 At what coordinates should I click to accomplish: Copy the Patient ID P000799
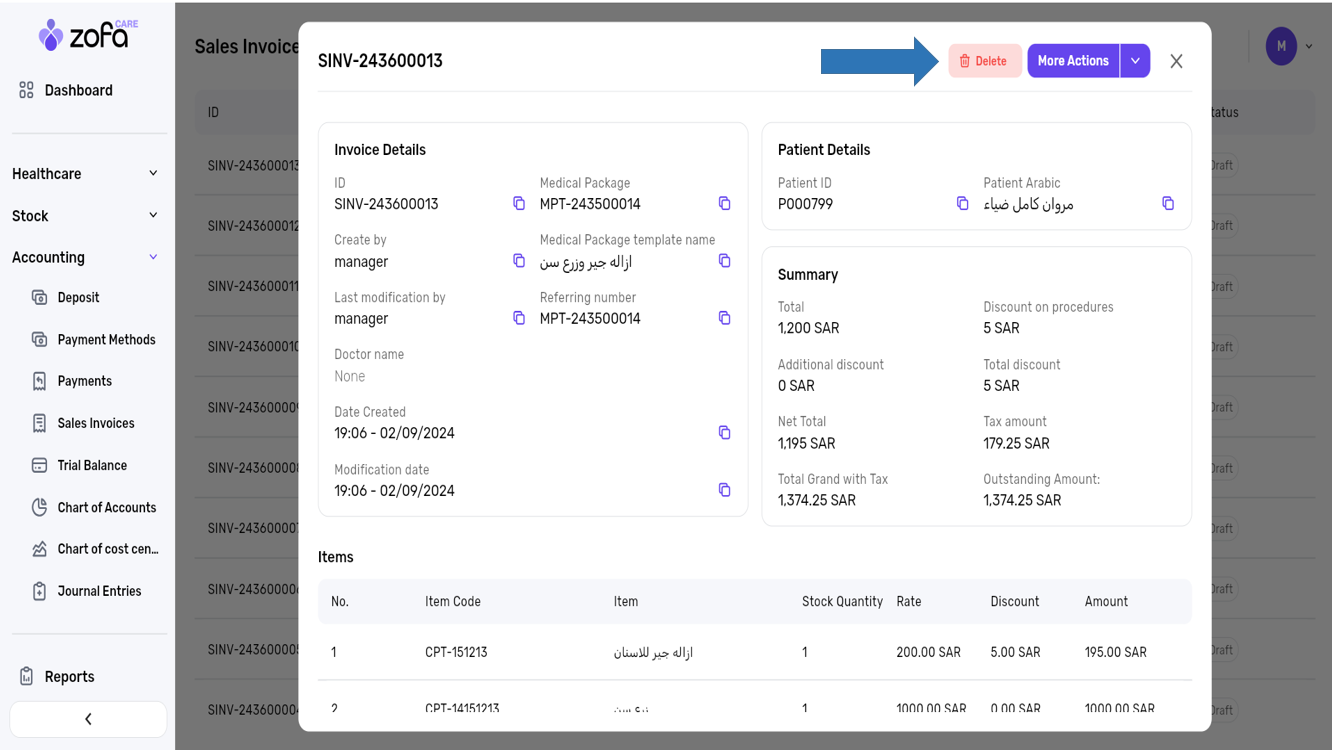[x=963, y=204]
